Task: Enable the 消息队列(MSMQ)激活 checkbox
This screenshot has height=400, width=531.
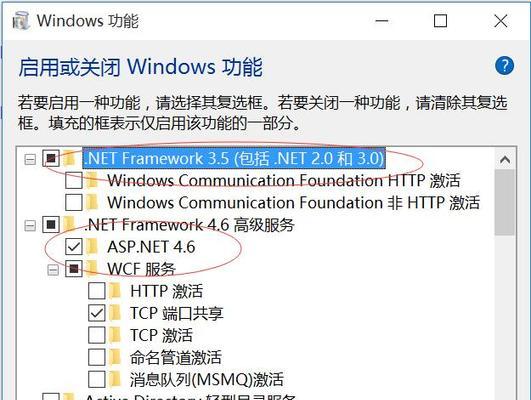Action: pyautogui.click(x=97, y=379)
